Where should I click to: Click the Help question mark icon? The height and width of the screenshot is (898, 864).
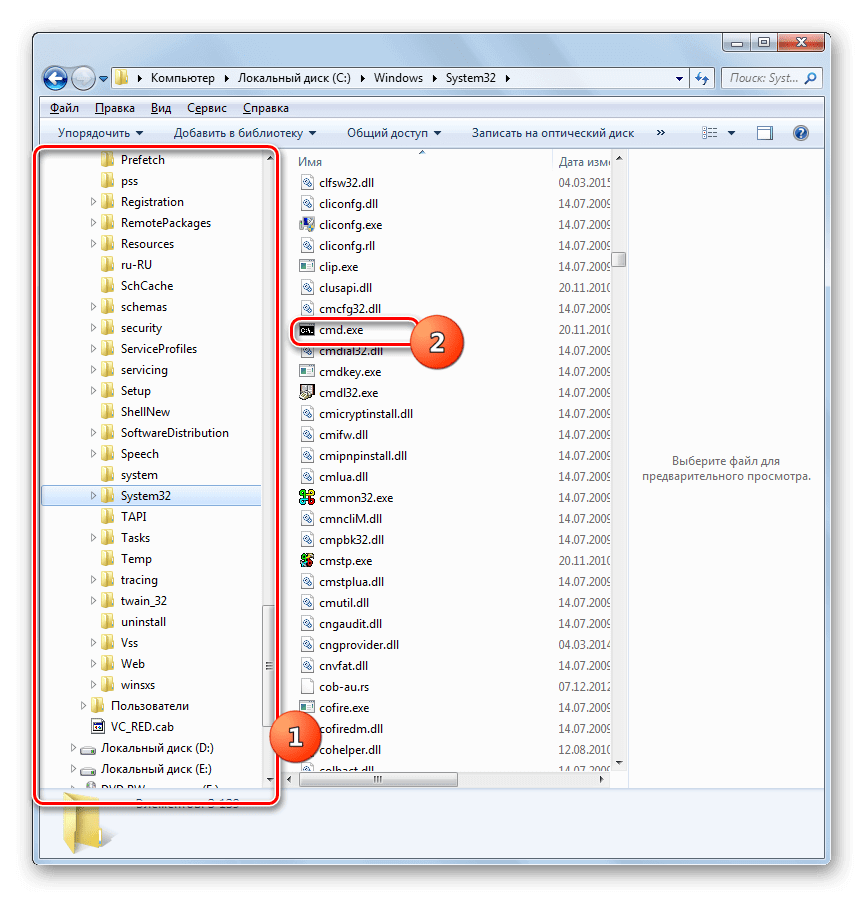point(800,133)
